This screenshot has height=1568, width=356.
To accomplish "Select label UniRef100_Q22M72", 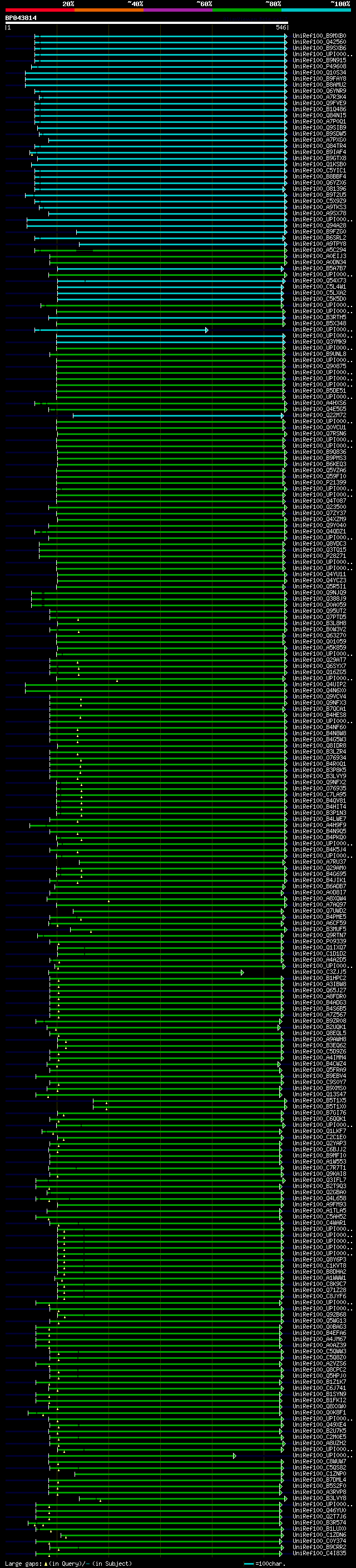I will click(319, 415).
